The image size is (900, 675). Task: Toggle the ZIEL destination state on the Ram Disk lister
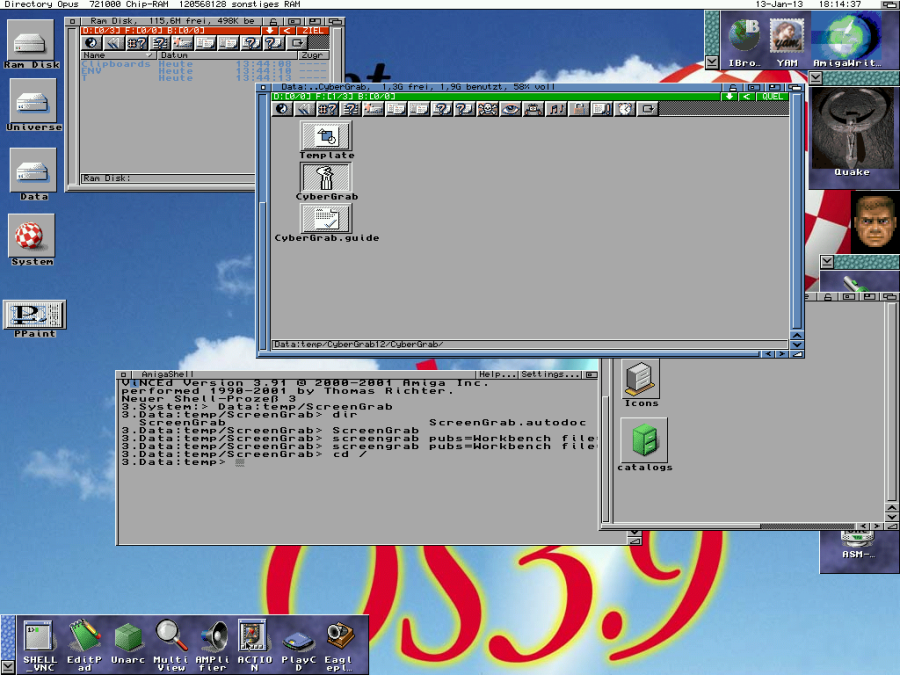pos(311,31)
